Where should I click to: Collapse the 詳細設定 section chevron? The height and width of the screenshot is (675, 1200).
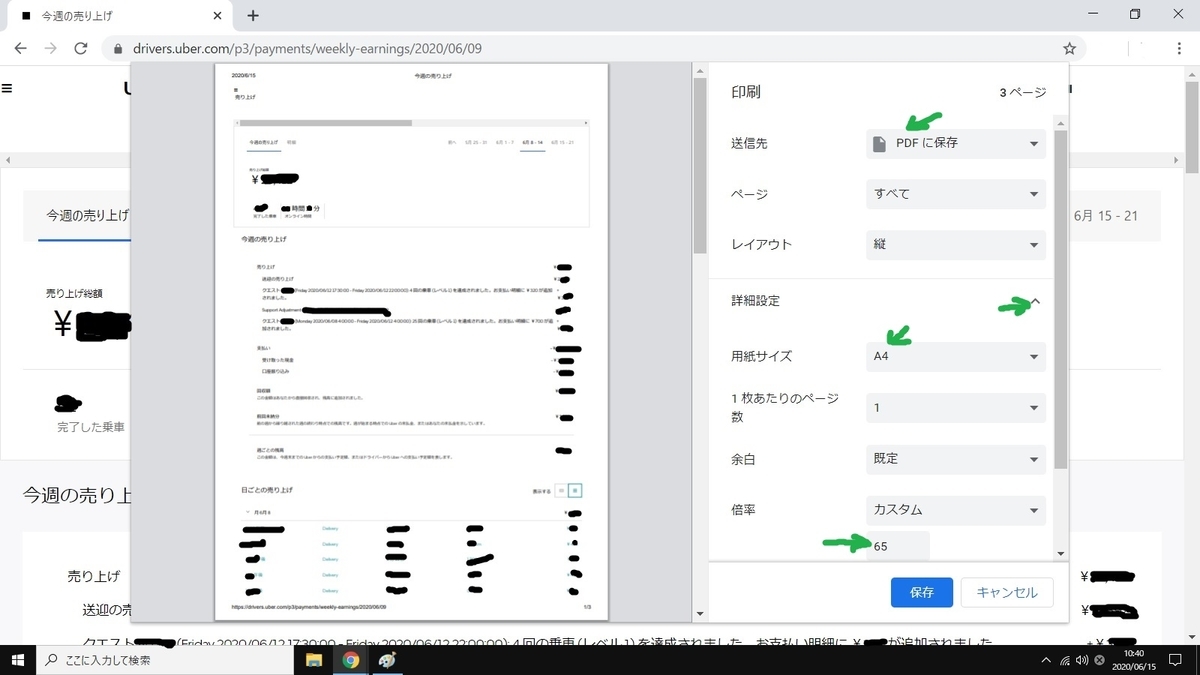click(1035, 301)
